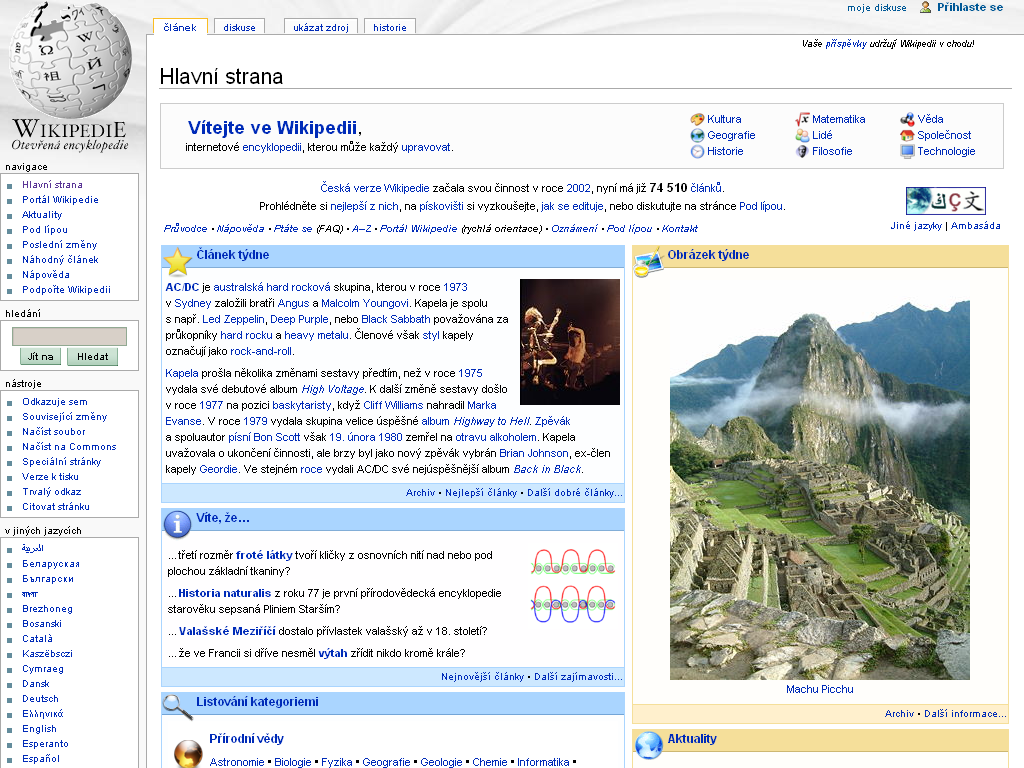
Task: Open the článek tab
Action: point(180,27)
